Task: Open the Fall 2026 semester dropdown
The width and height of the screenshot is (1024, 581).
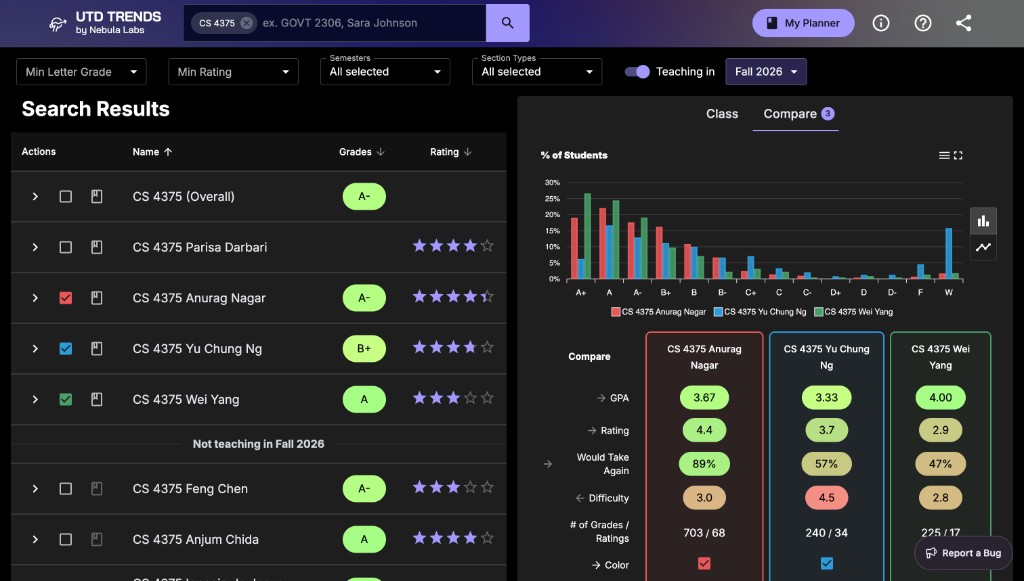Action: (x=766, y=72)
